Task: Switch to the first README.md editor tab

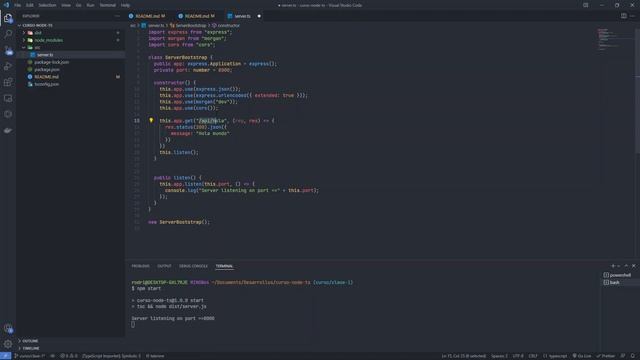Action: pyautogui.click(x=147, y=16)
